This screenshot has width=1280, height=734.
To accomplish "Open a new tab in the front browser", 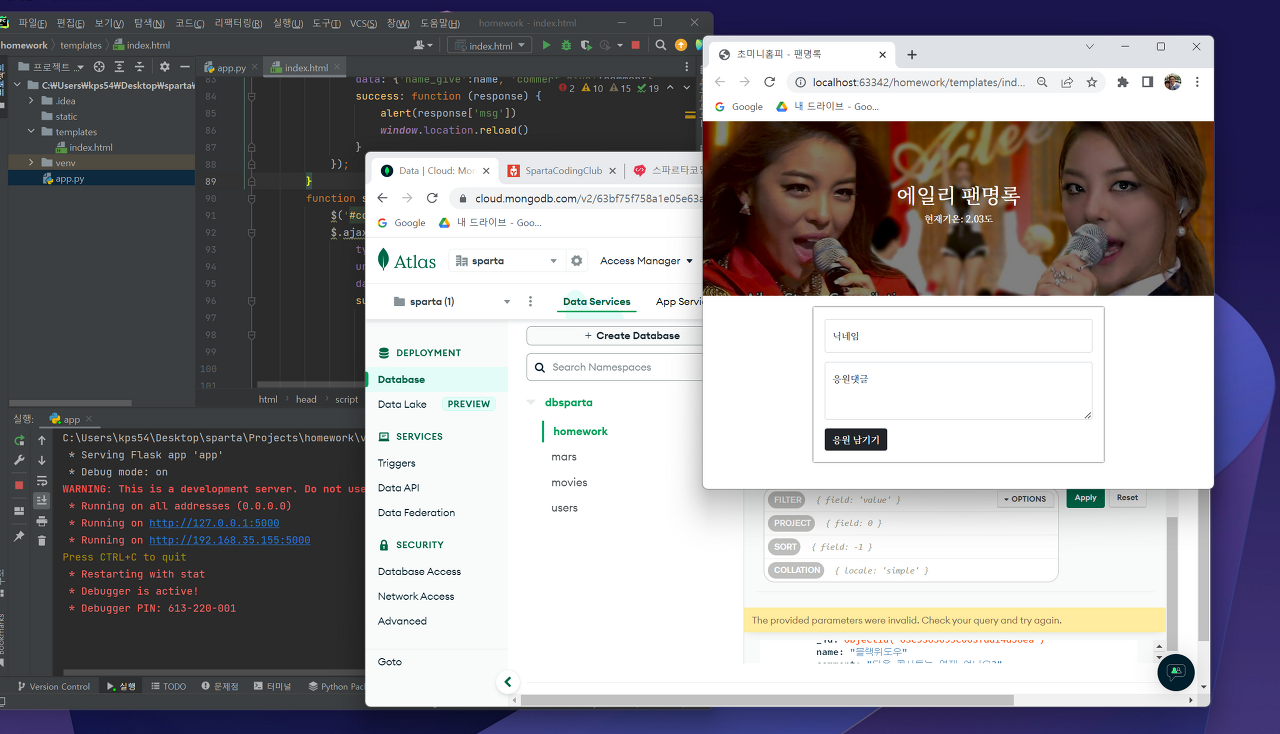I will pyautogui.click(x=912, y=55).
